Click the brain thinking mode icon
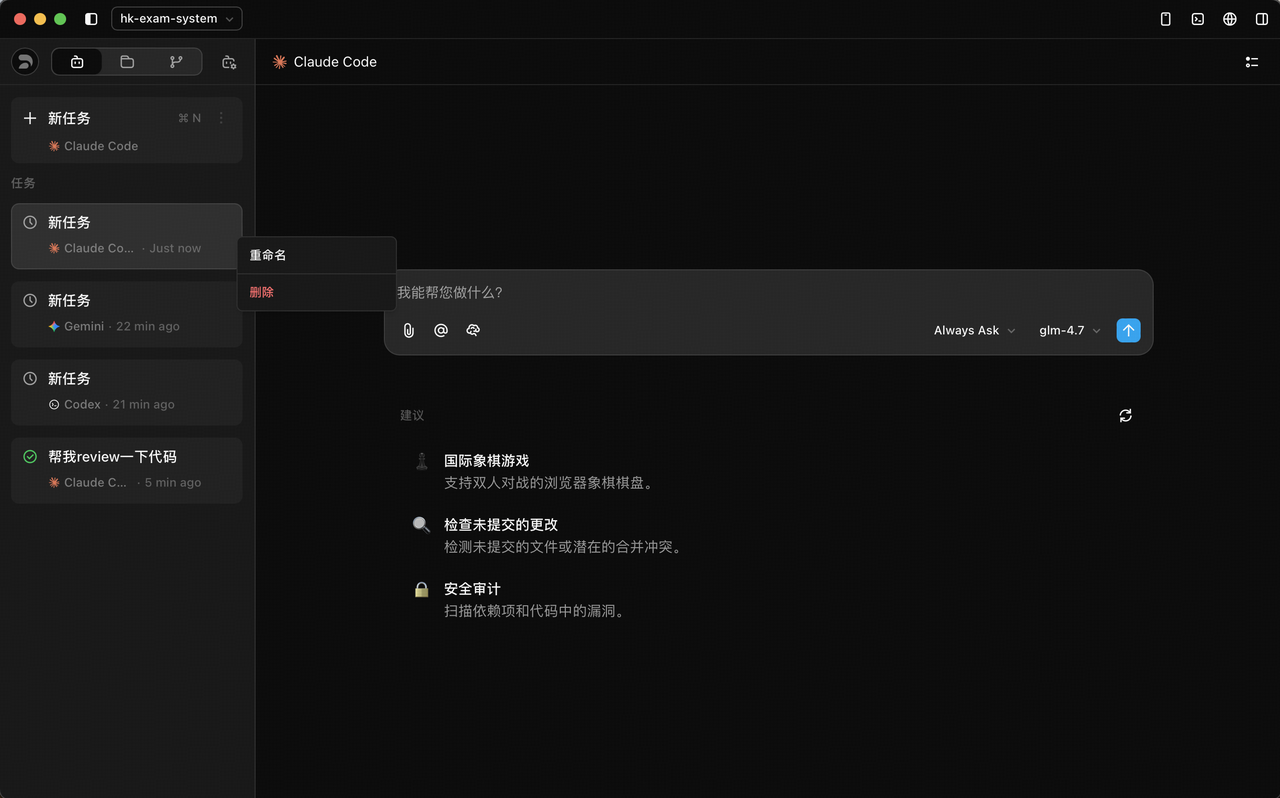This screenshot has width=1280, height=798. (x=473, y=330)
